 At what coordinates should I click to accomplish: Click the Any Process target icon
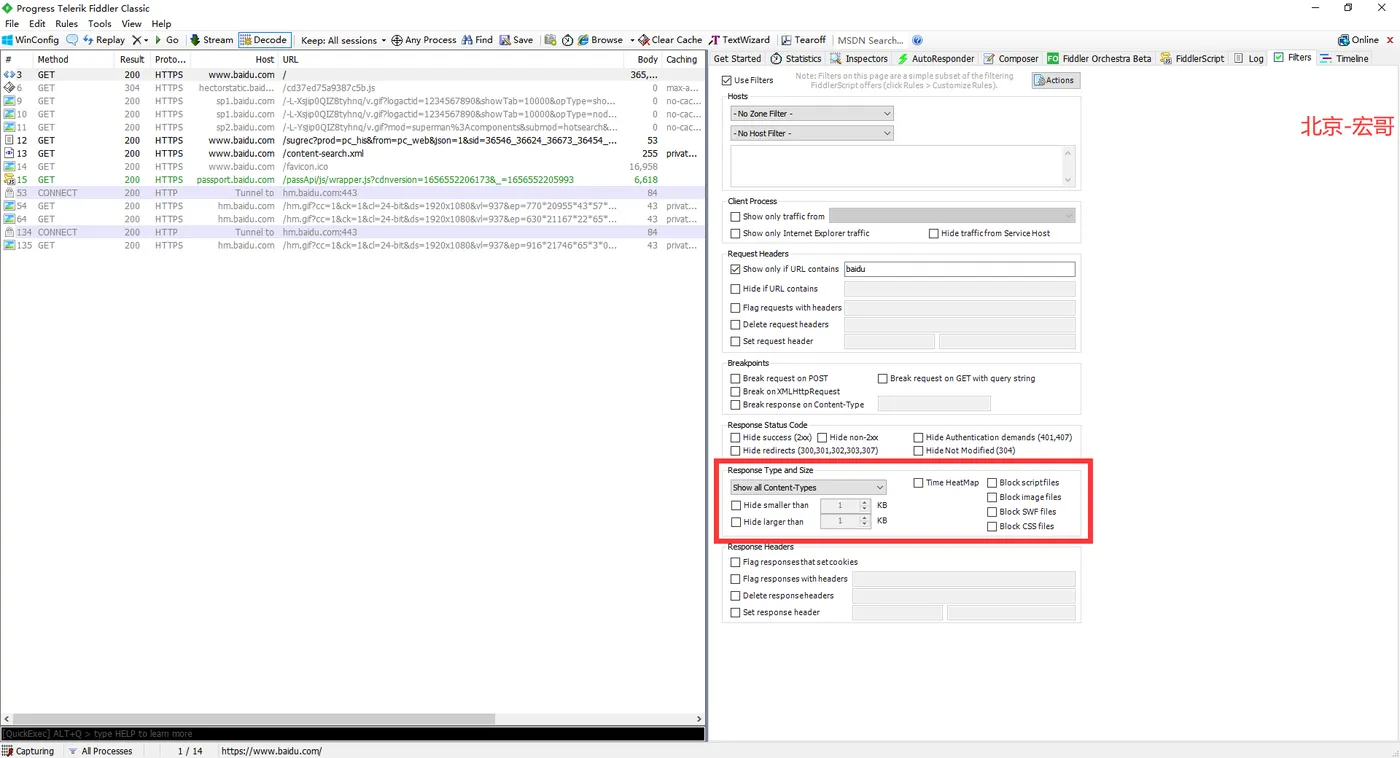423,40
